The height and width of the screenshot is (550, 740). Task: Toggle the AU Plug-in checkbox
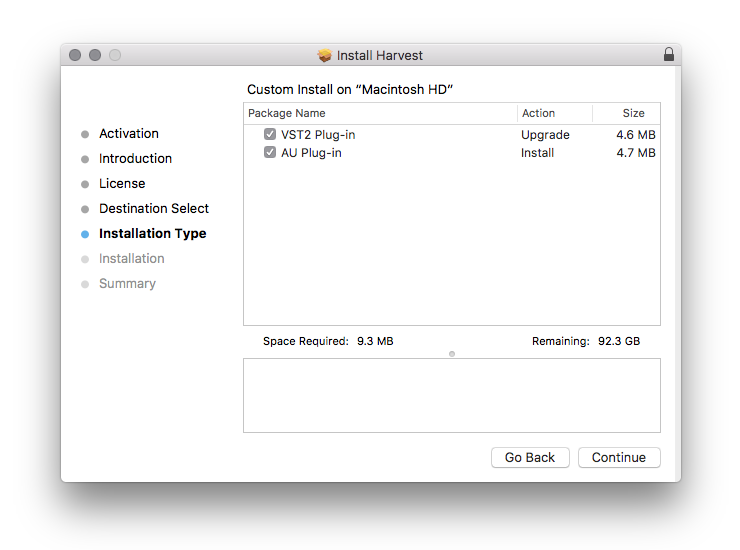point(270,153)
